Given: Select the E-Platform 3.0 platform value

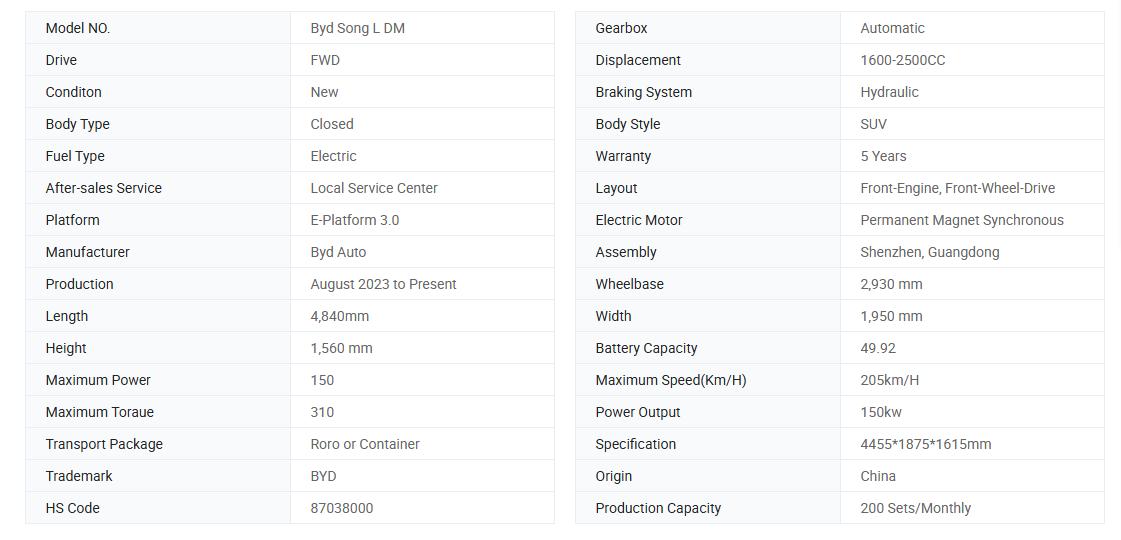Looking at the screenshot, I should (355, 220).
